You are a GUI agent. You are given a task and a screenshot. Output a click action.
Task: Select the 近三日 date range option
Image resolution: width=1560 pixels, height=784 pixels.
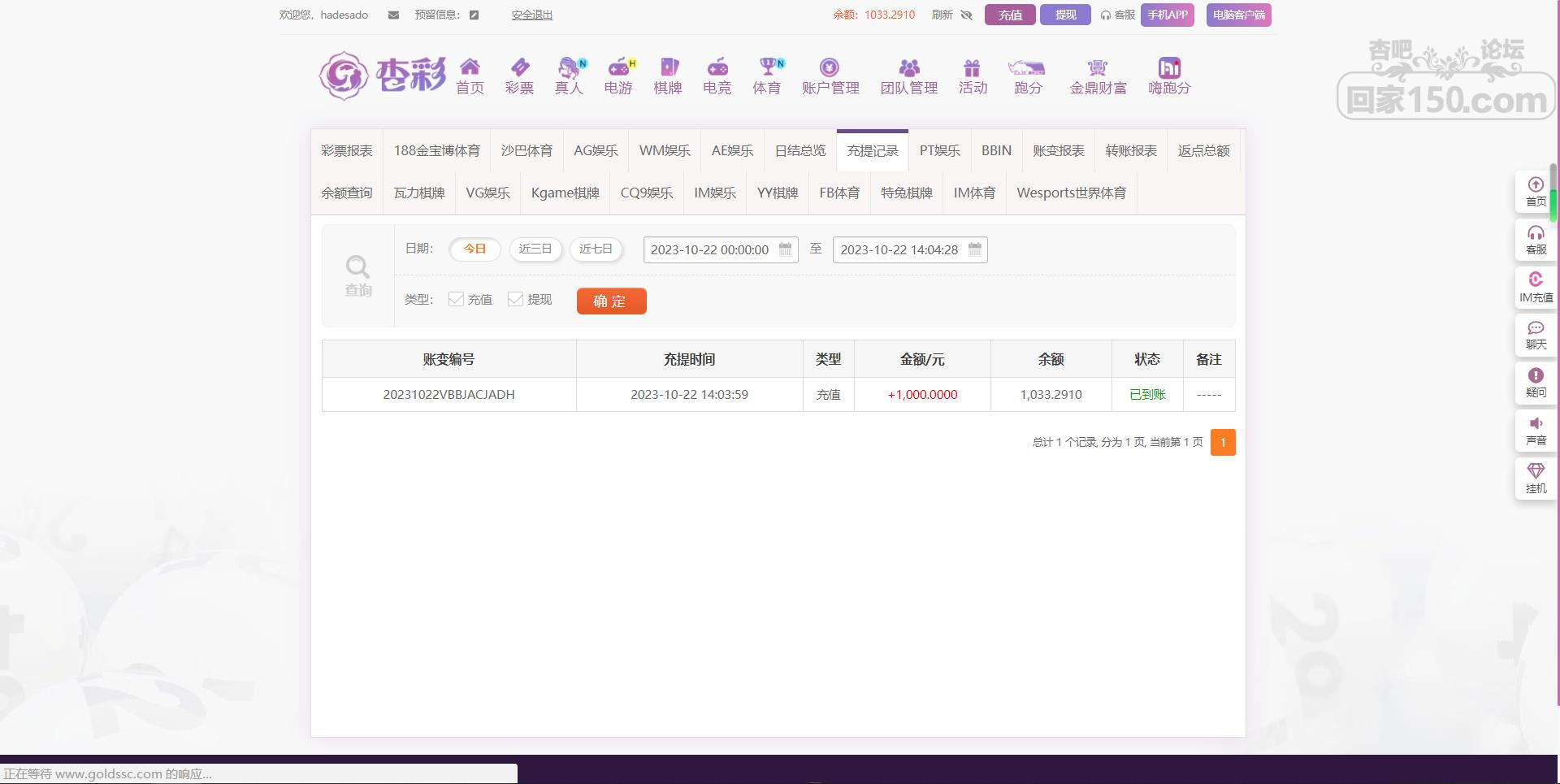coord(535,249)
